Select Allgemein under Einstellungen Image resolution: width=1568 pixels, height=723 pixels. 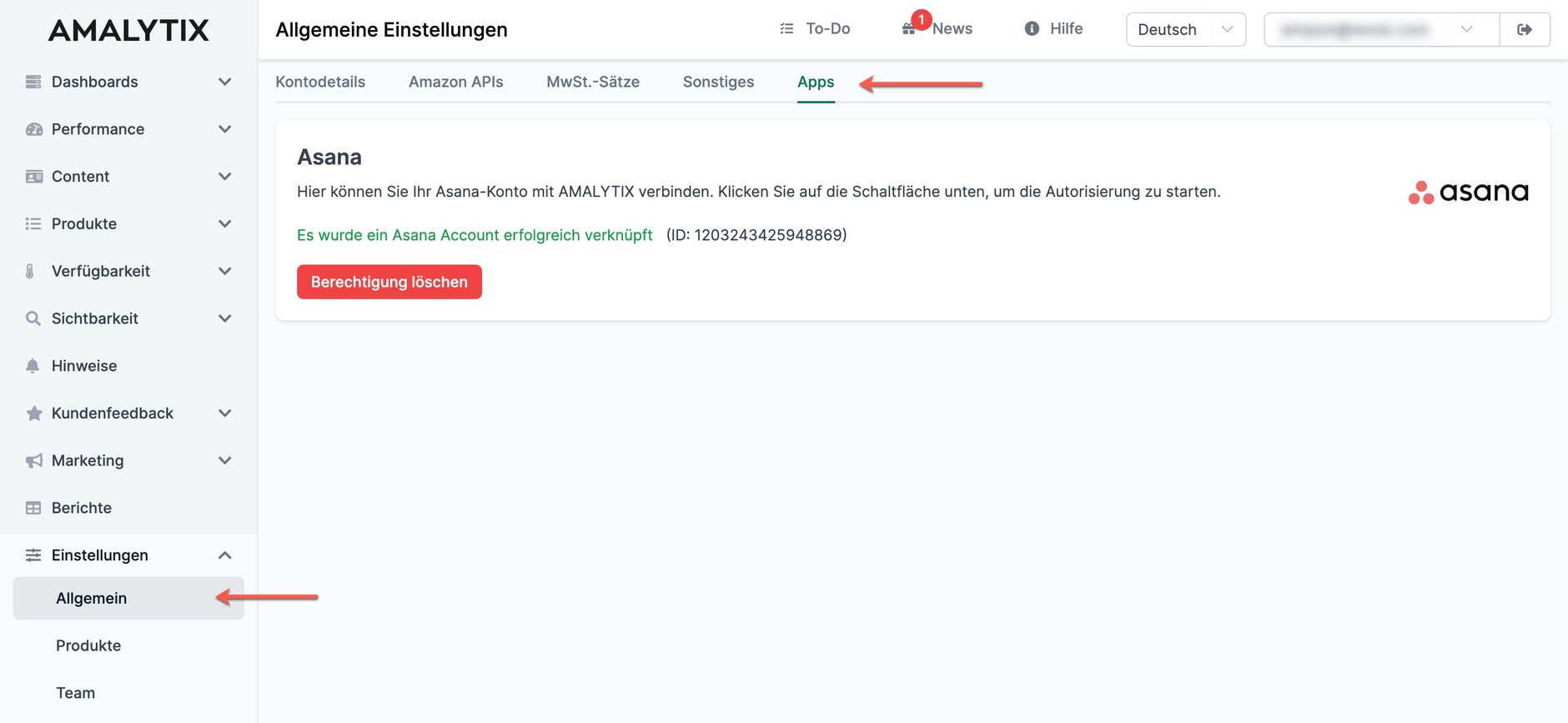pos(128,599)
